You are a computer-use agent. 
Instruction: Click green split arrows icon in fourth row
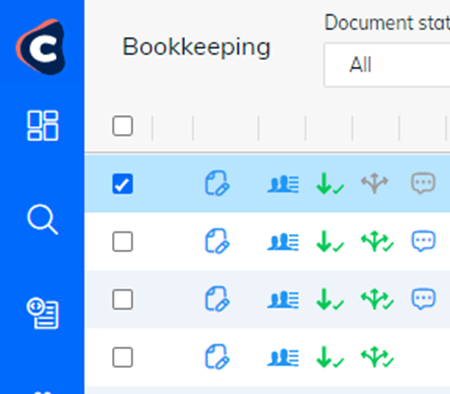point(377,357)
